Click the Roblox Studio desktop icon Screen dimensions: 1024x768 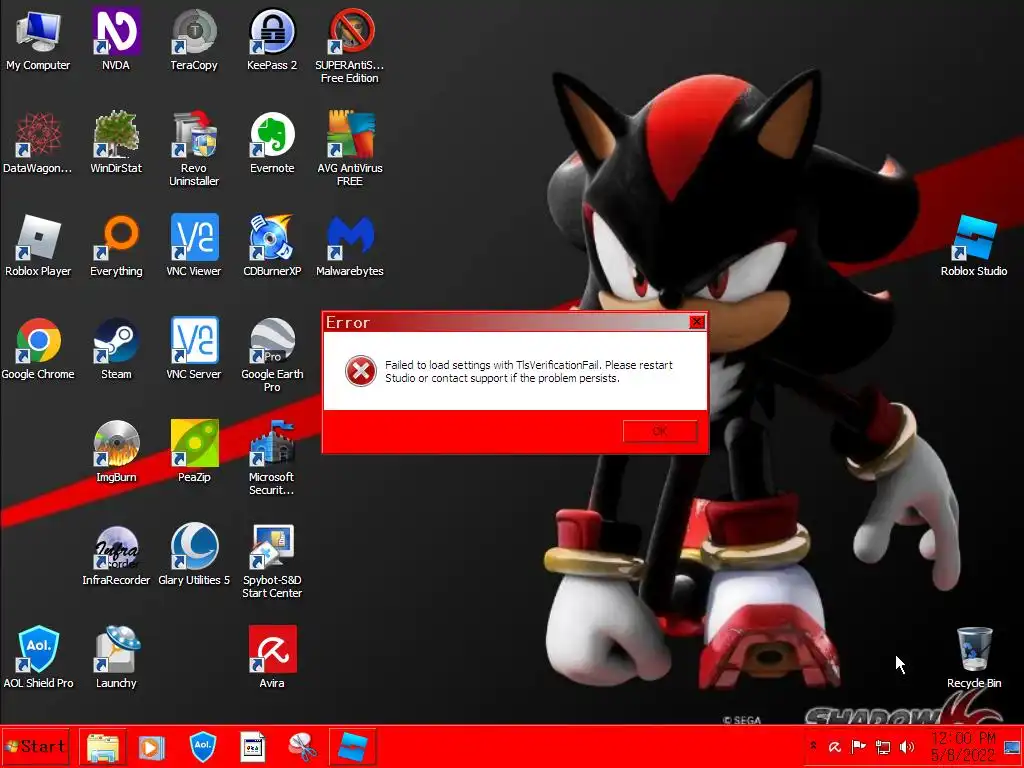pyautogui.click(x=974, y=246)
